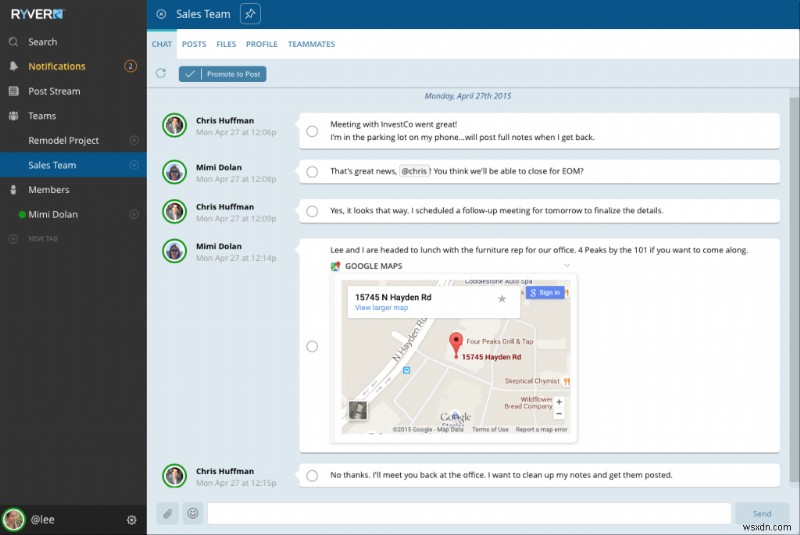The height and width of the screenshot is (535, 800).
Task: Collapse the Google Maps preview chevron
Action: coord(567,266)
